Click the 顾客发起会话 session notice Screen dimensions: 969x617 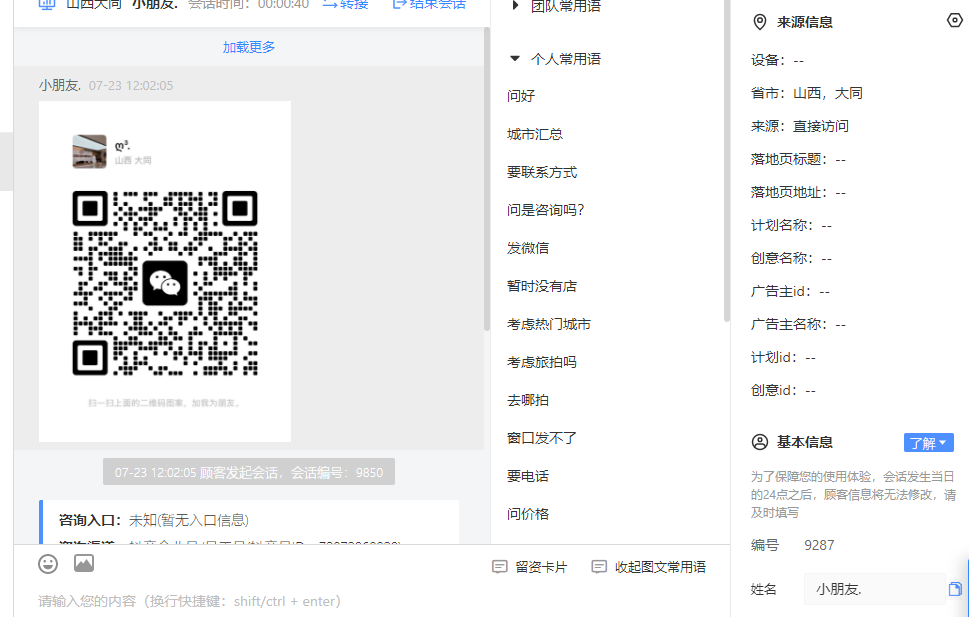tap(249, 472)
